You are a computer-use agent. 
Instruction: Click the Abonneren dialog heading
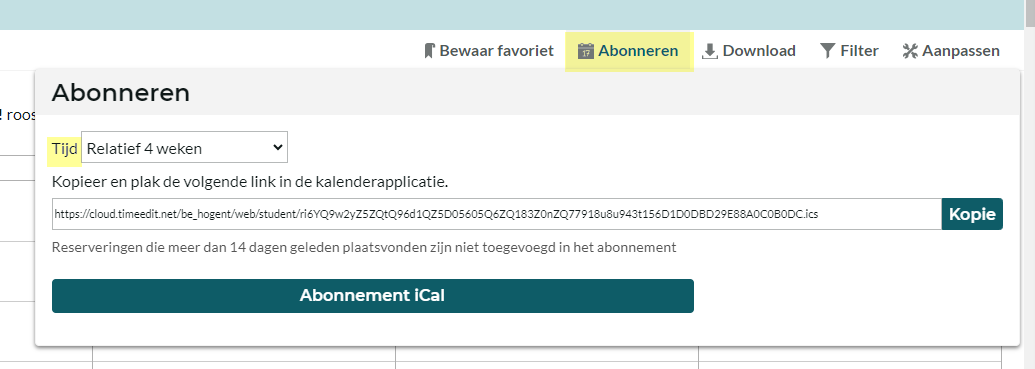tap(121, 92)
